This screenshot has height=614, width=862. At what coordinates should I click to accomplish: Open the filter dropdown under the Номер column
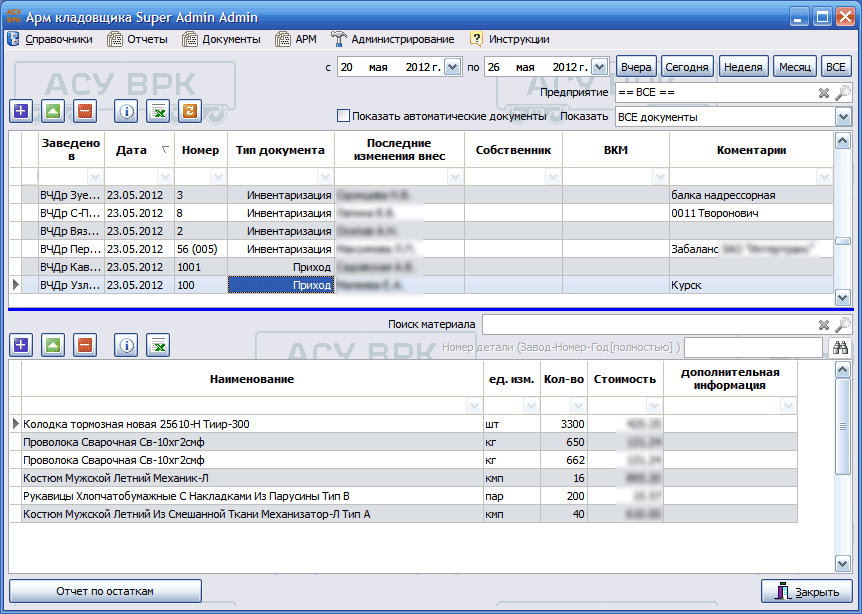pos(218,177)
